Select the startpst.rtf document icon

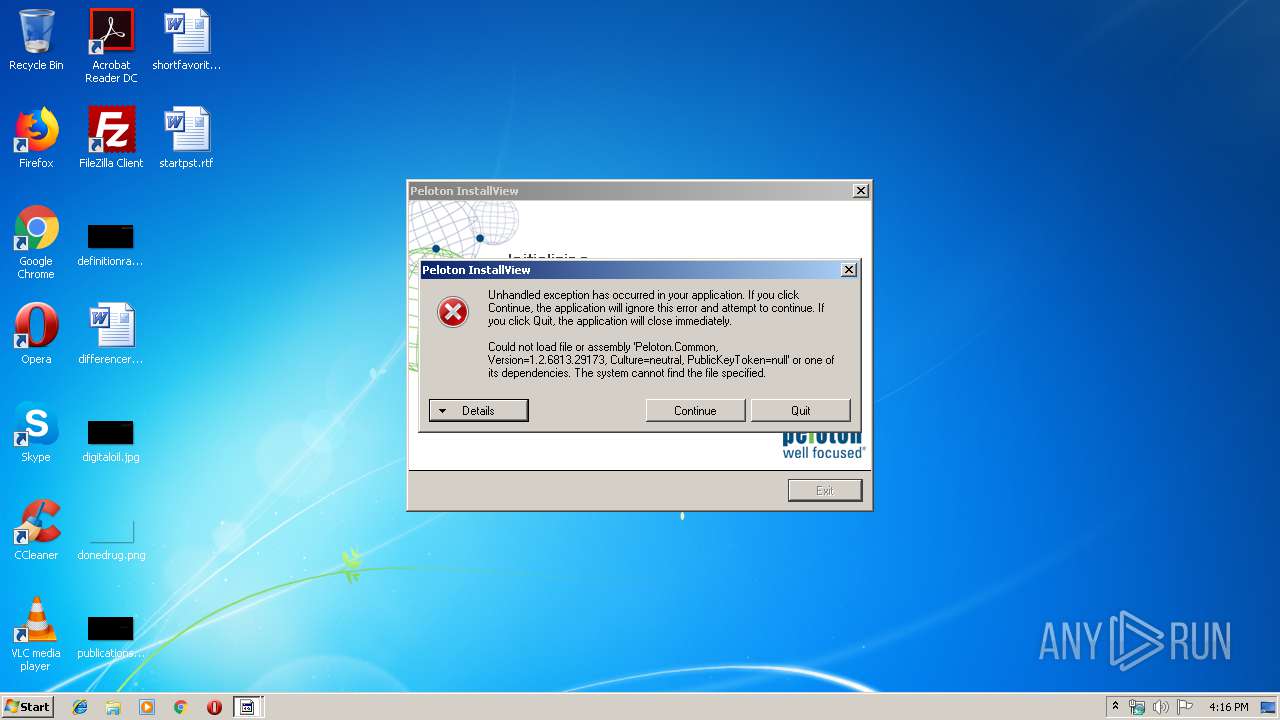pos(186,138)
